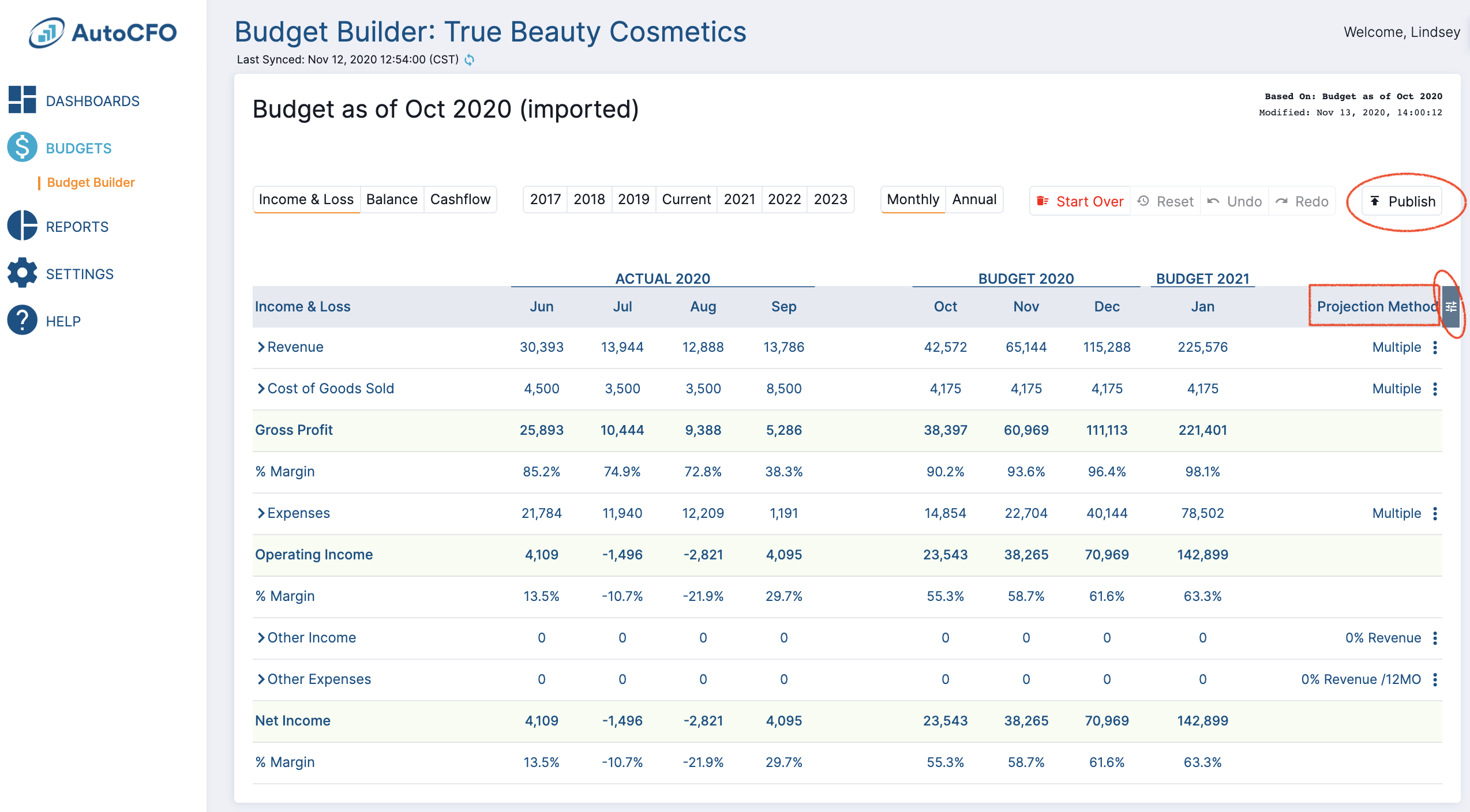Click Undo button
Image resolution: width=1470 pixels, height=812 pixels.
[1235, 201]
